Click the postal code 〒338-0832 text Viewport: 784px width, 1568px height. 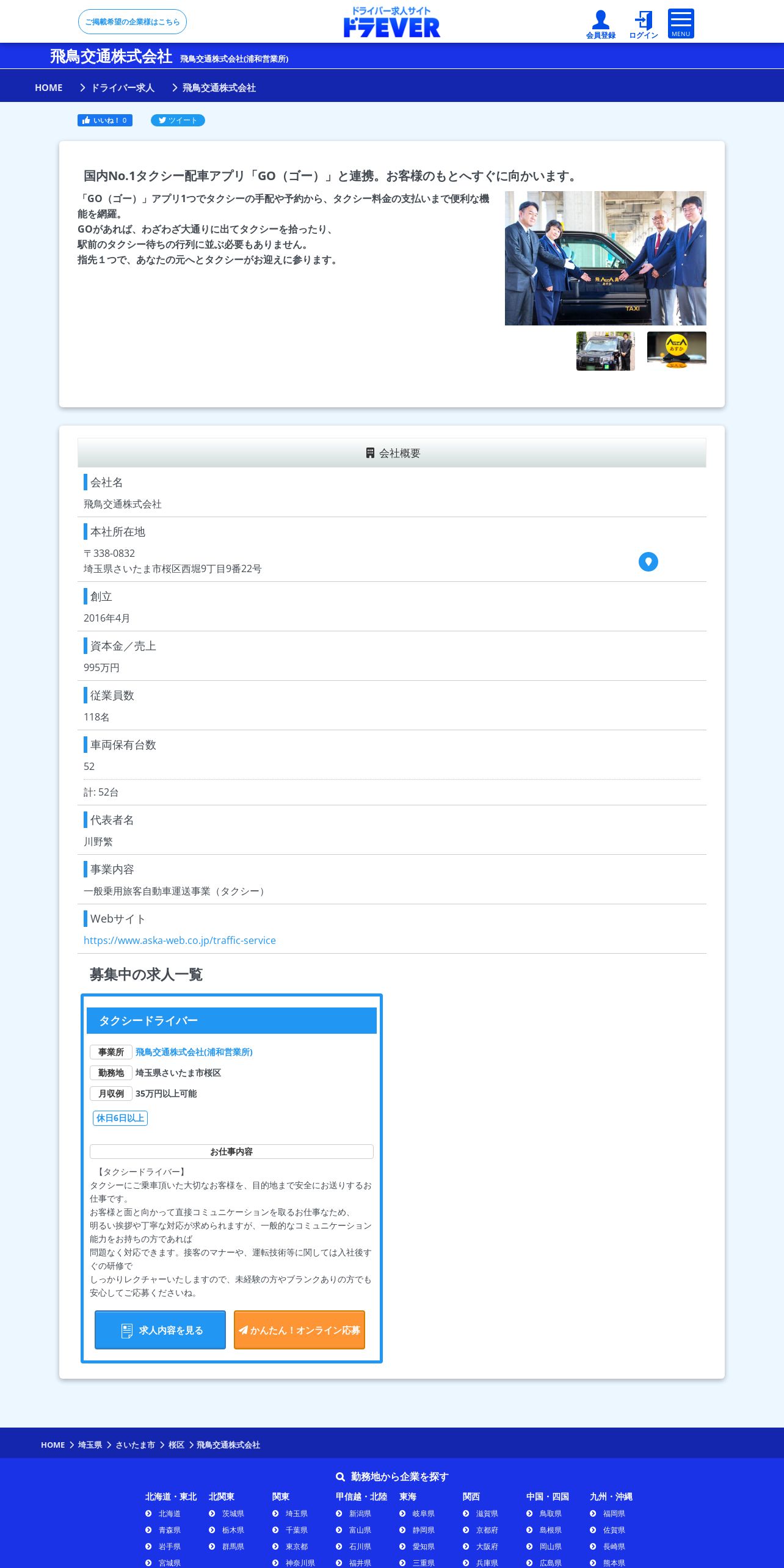click(109, 553)
